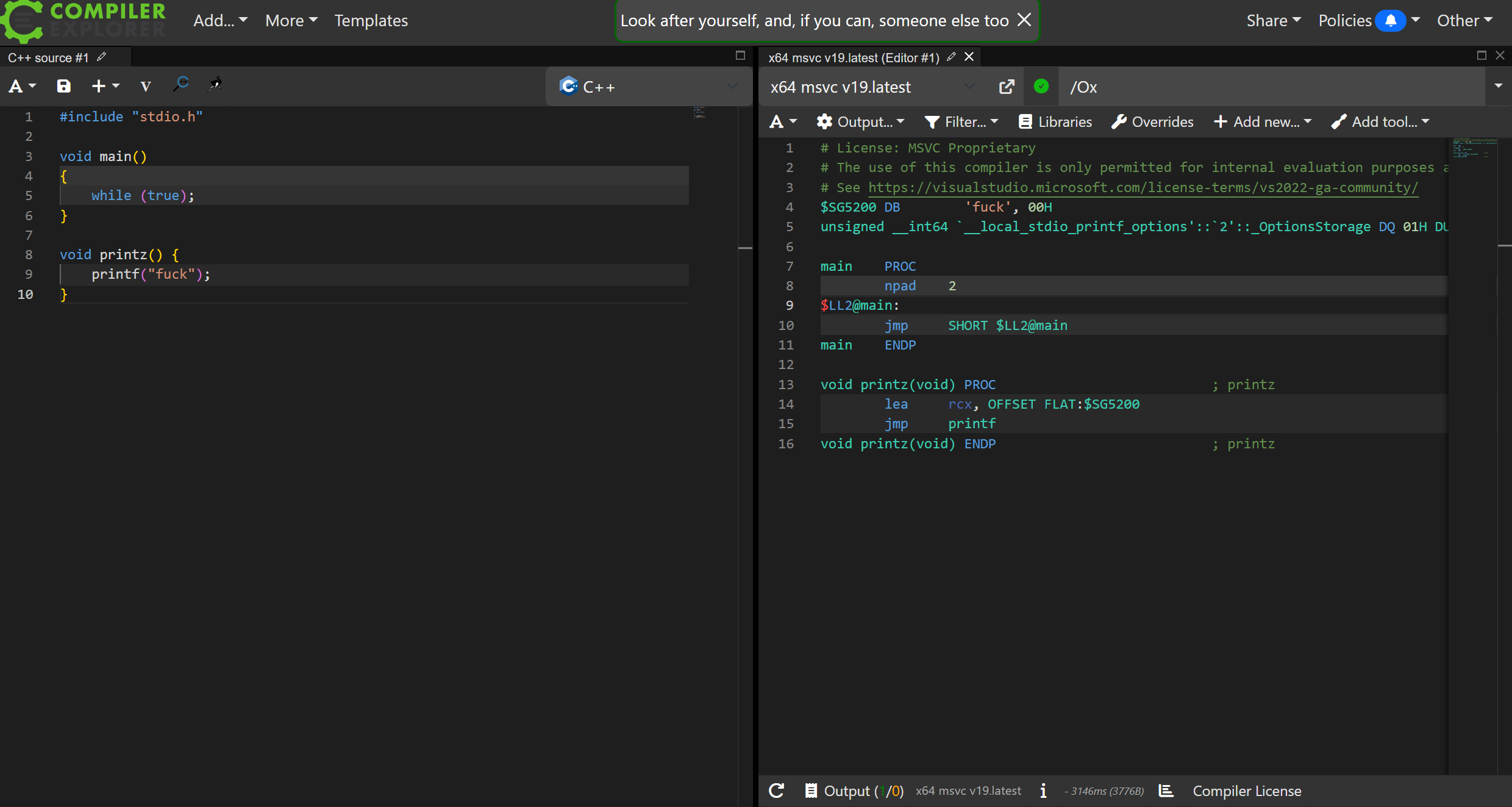Click the recompile refresh icon
The height and width of the screenshot is (807, 1512).
click(x=776, y=791)
